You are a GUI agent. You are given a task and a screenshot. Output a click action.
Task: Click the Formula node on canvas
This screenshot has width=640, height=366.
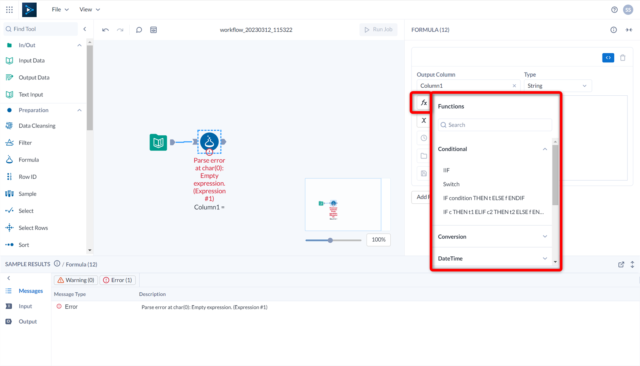click(209, 142)
